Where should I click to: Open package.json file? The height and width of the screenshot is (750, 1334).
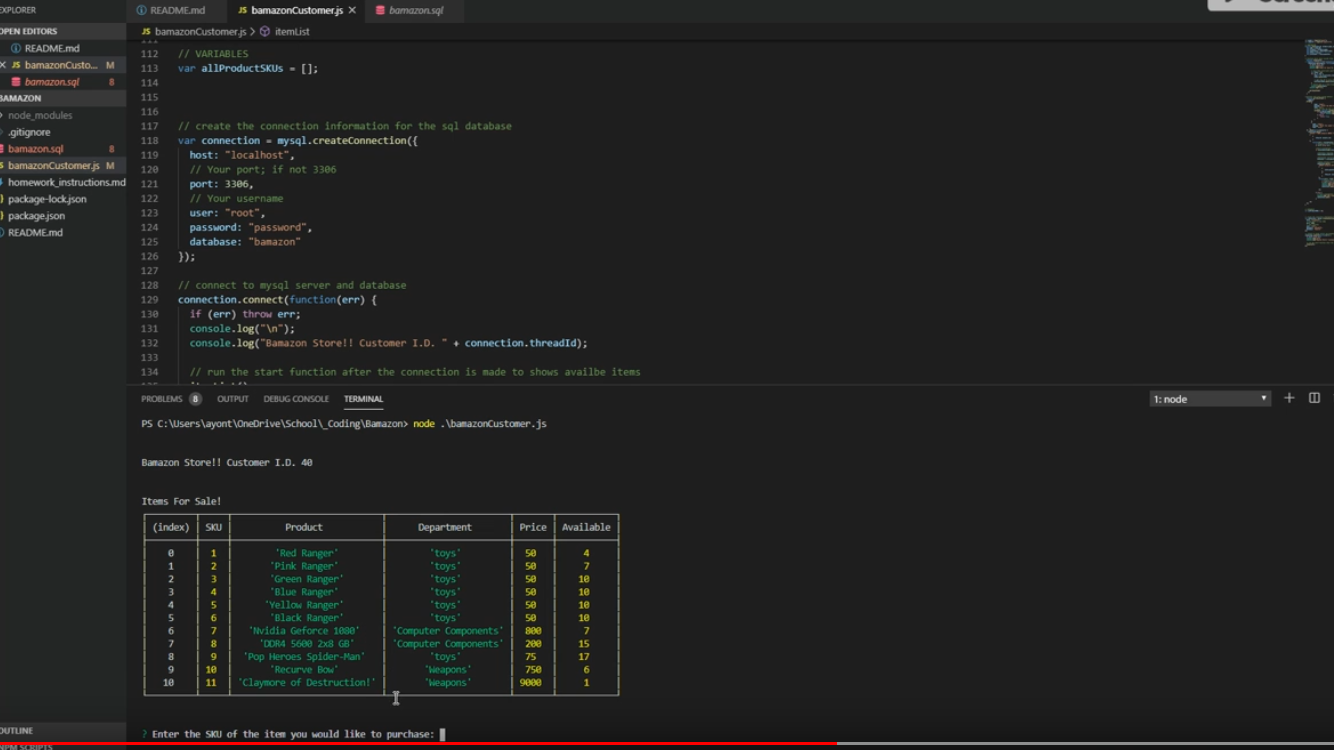[x=37, y=216]
